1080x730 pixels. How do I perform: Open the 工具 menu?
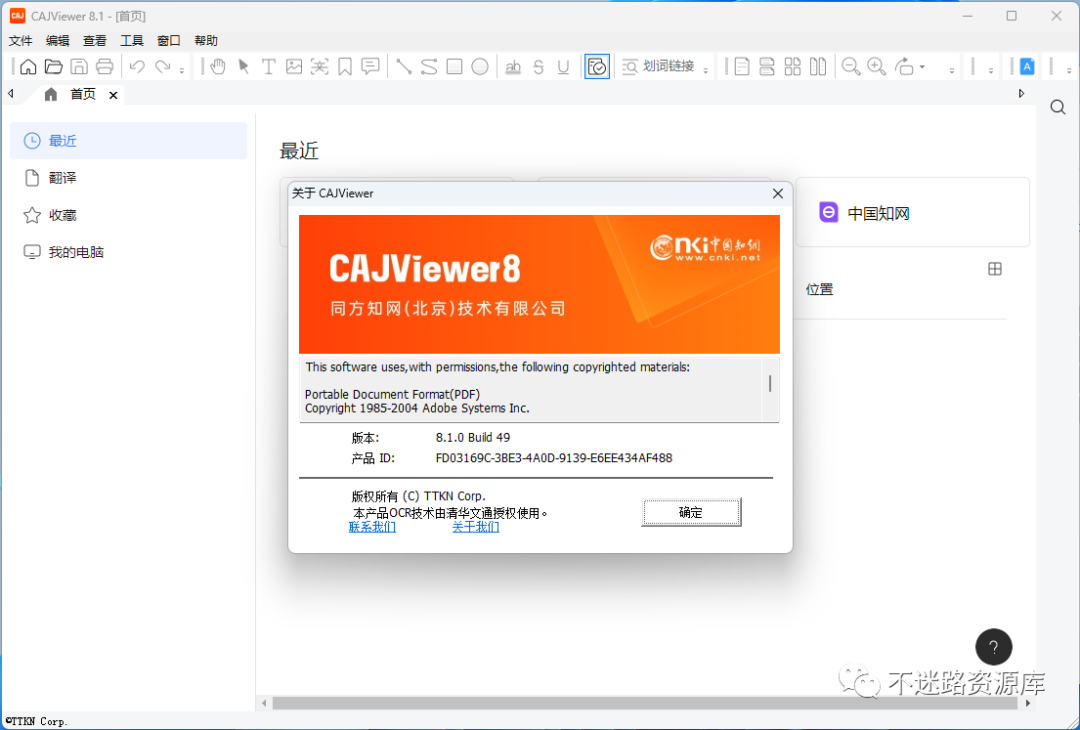(132, 41)
